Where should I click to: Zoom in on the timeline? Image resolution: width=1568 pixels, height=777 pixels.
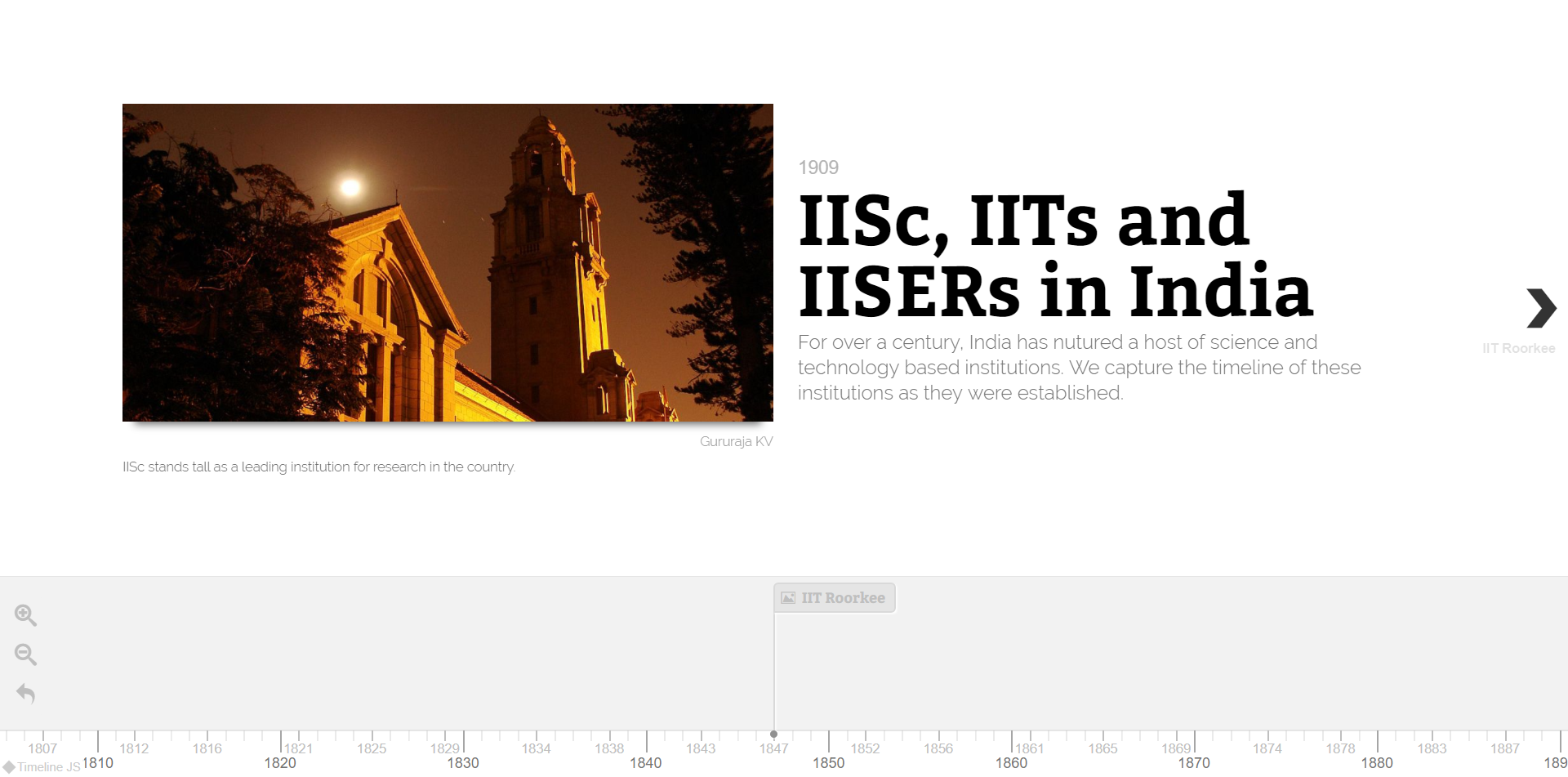pyautogui.click(x=25, y=615)
